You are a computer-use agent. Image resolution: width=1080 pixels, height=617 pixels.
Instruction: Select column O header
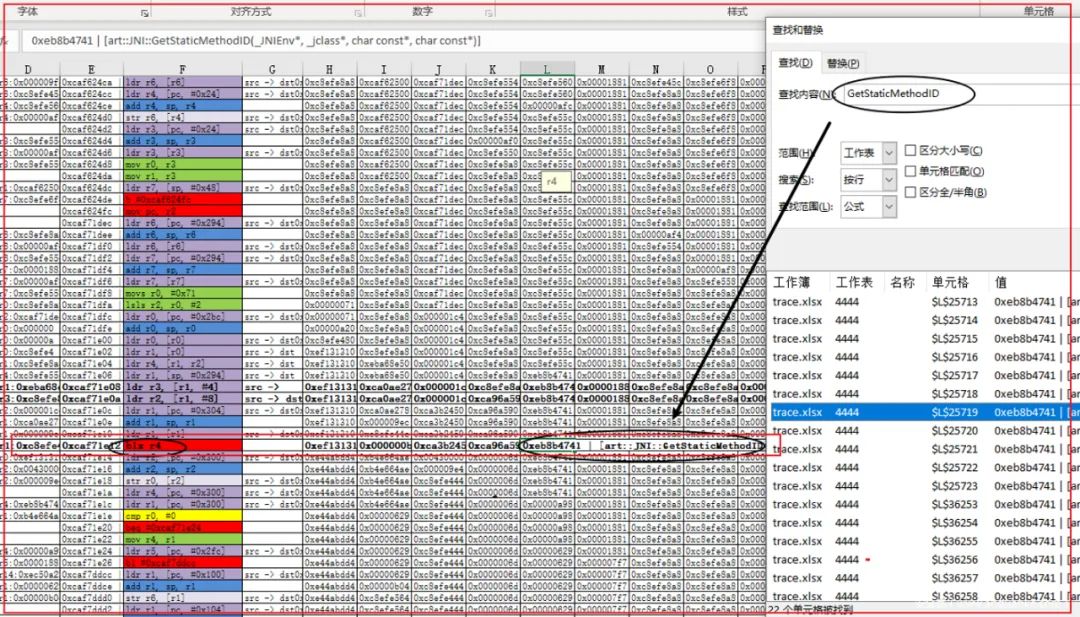tap(711, 69)
